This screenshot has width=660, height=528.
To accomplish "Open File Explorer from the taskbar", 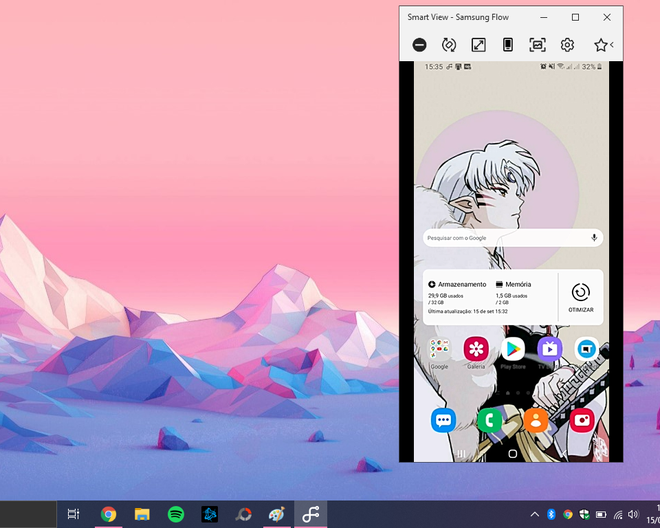I will pos(142,514).
